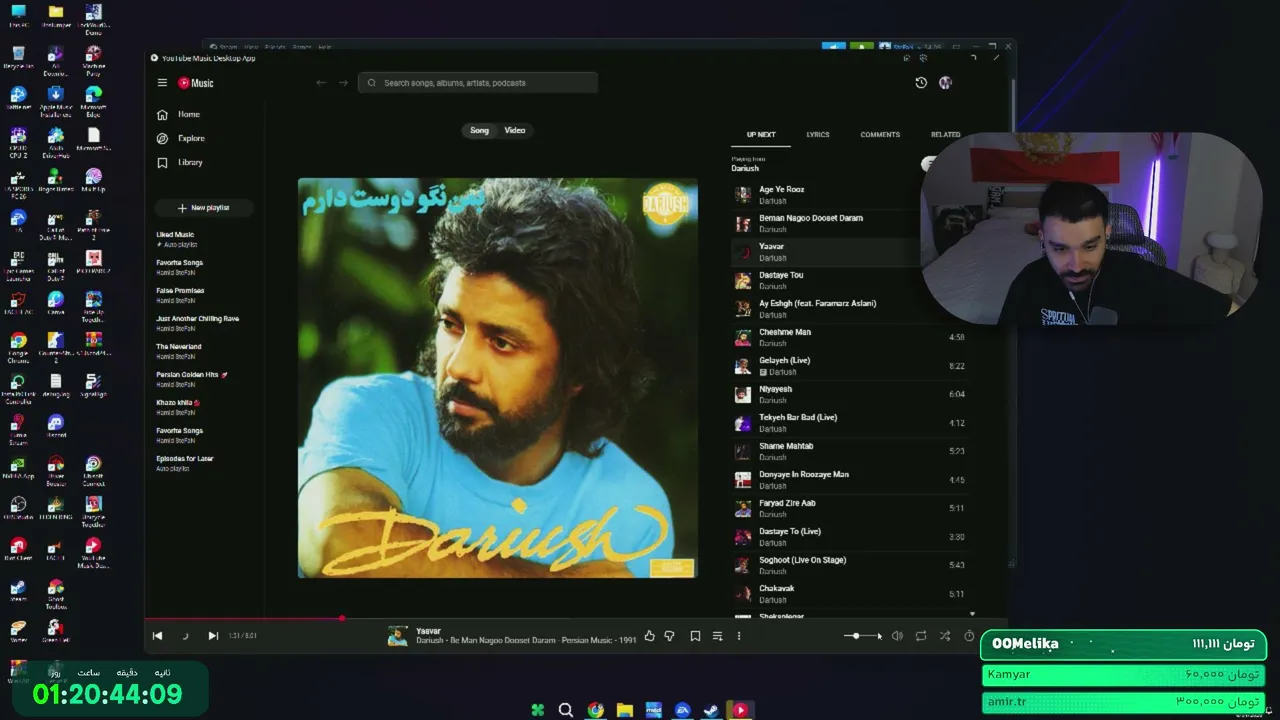
Task: Toggle shuffle mode
Action: point(945,636)
